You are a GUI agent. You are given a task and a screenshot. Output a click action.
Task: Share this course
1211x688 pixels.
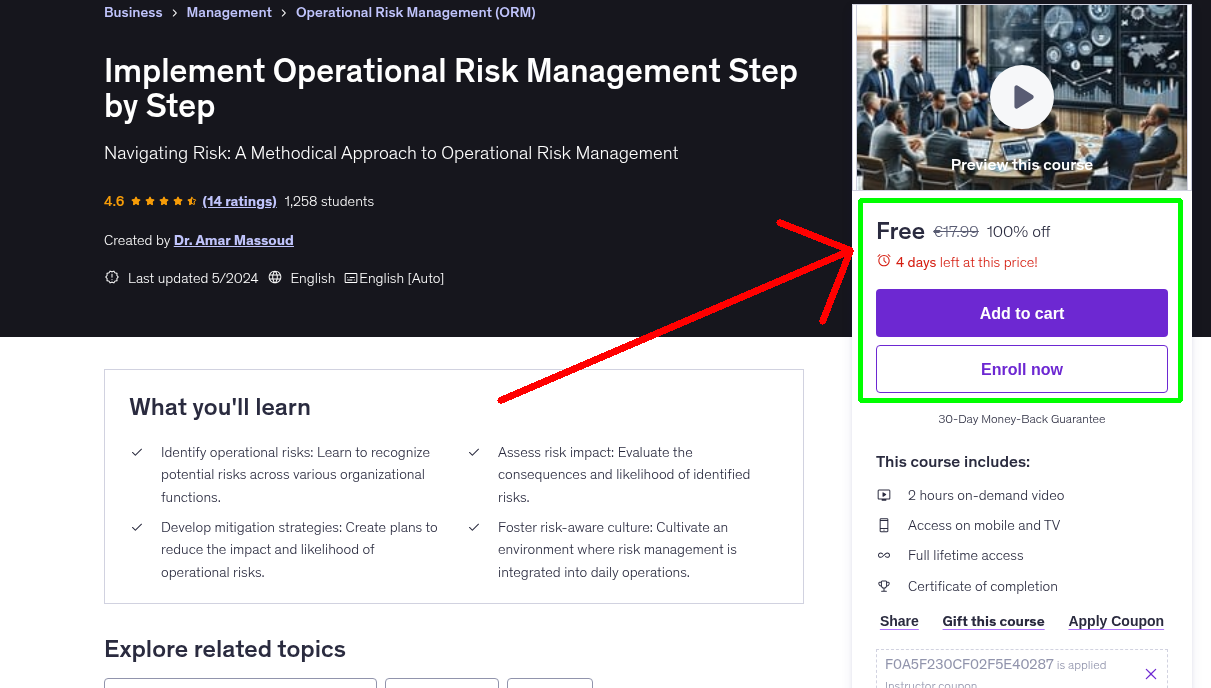tap(898, 621)
